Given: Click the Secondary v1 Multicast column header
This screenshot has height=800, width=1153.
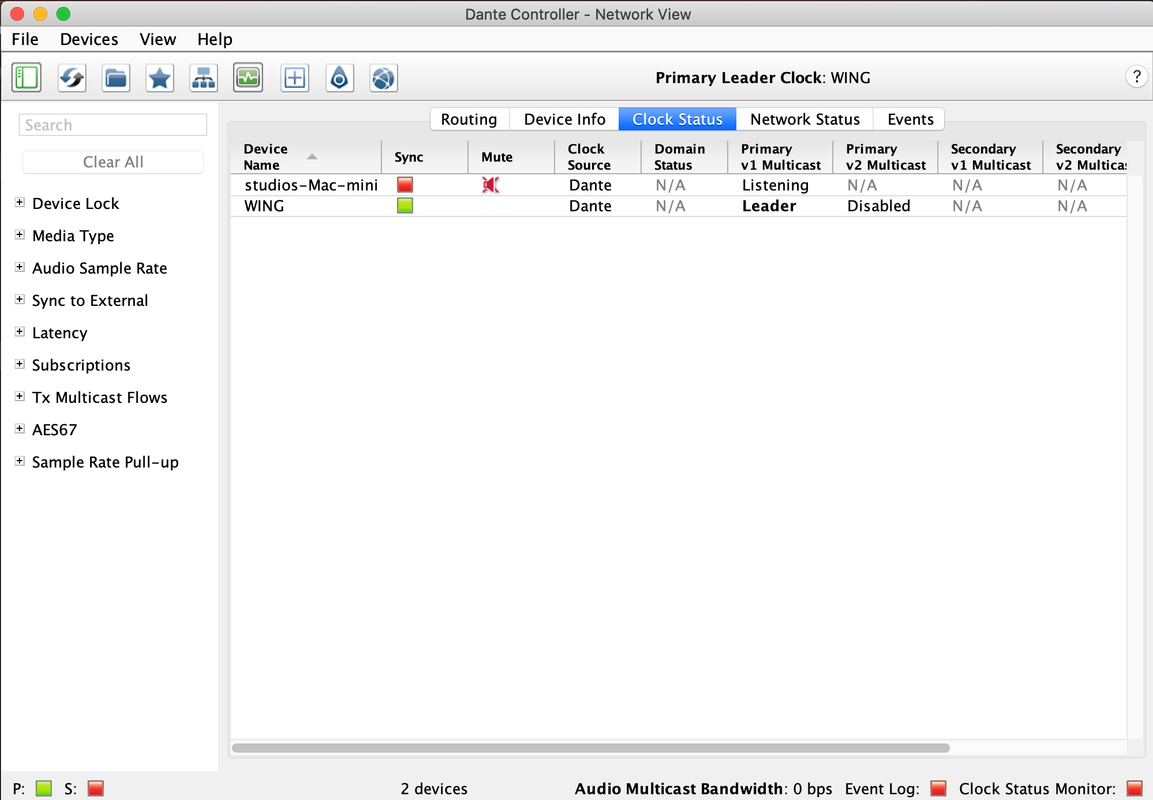Looking at the screenshot, I should (x=990, y=157).
